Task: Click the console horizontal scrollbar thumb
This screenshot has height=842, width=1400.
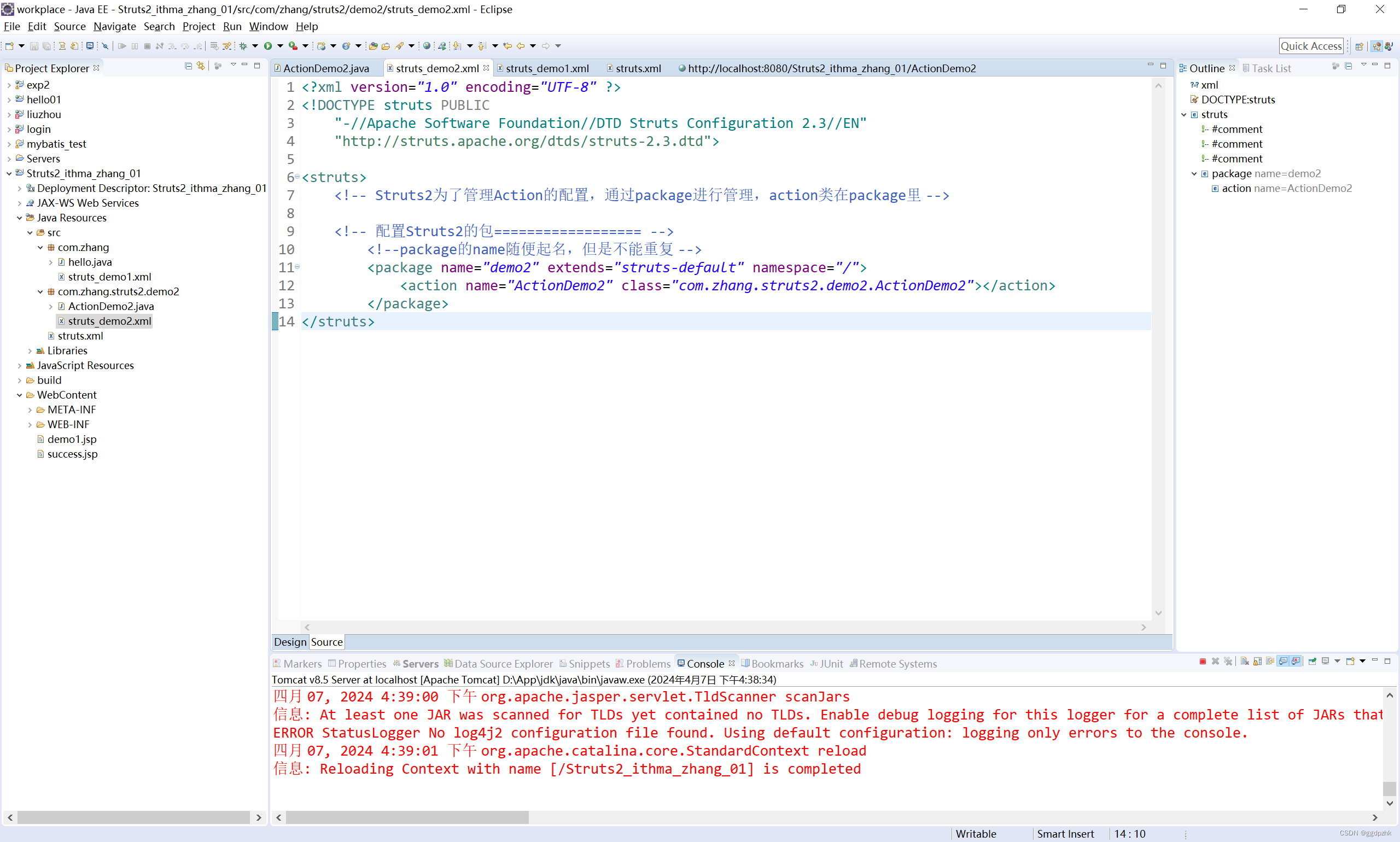Action: (x=407, y=817)
